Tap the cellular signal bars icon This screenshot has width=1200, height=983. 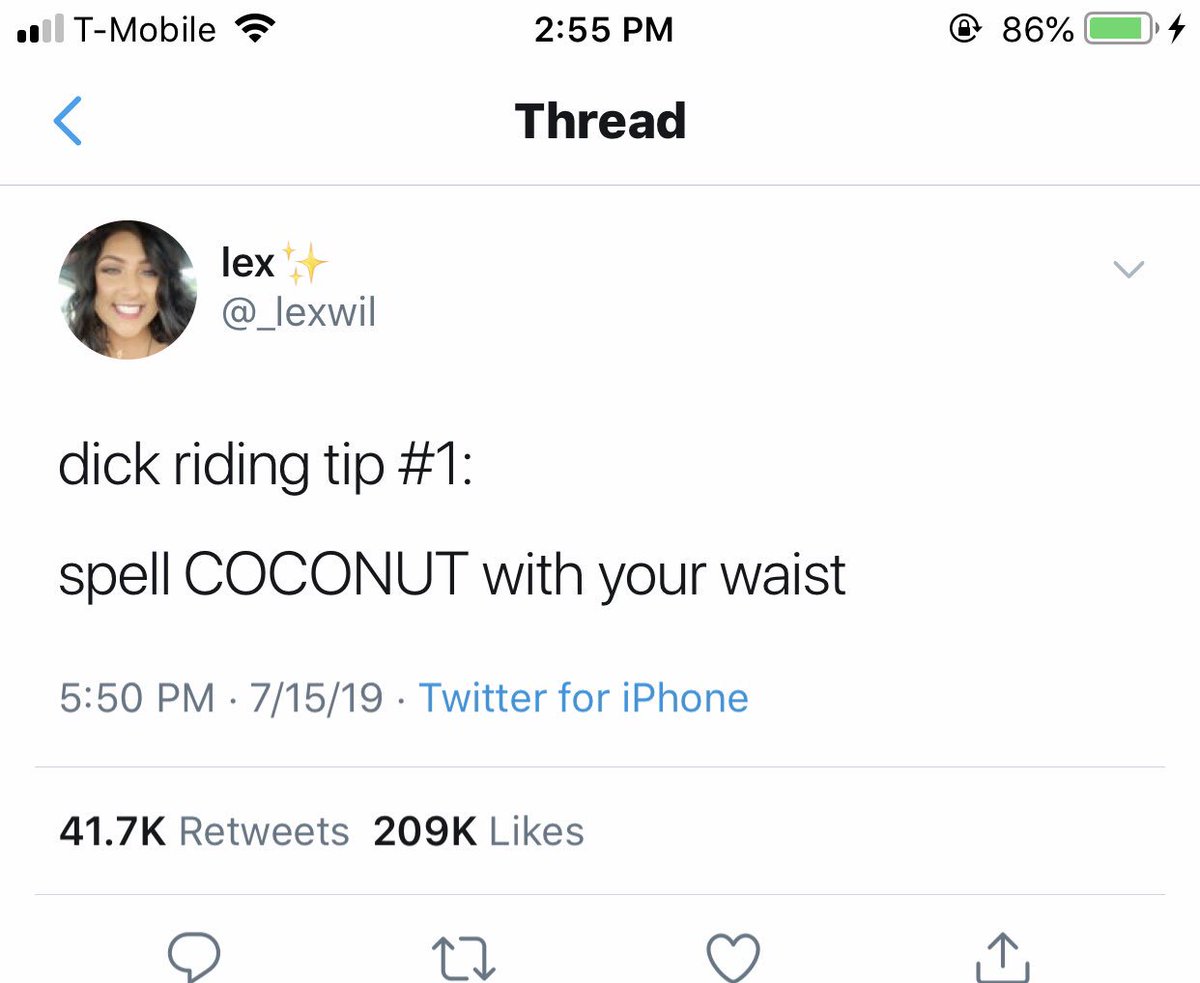(x=39, y=32)
